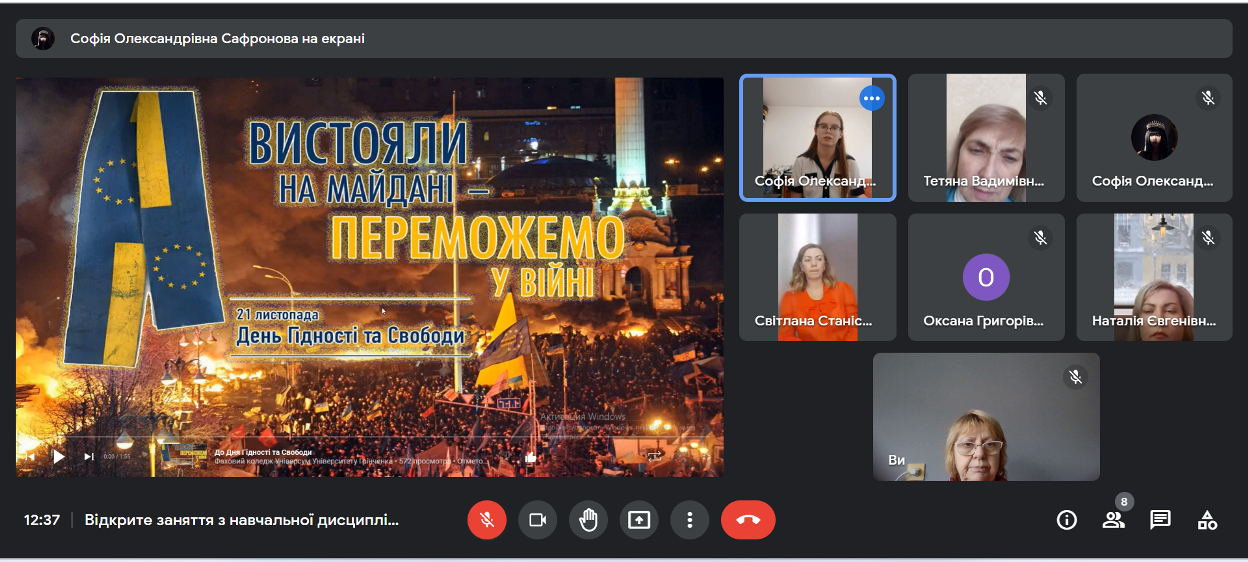Click the purple O avatar of Оксана
The width and height of the screenshot is (1248, 562).
point(985,277)
